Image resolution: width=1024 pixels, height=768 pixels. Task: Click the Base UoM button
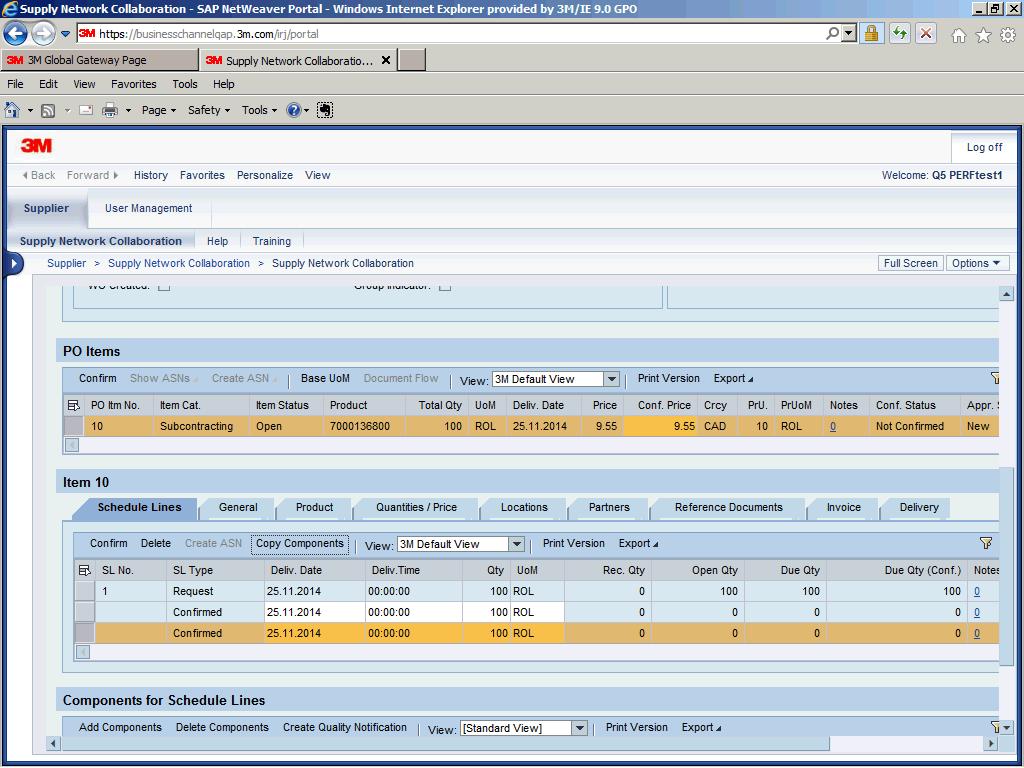click(325, 378)
